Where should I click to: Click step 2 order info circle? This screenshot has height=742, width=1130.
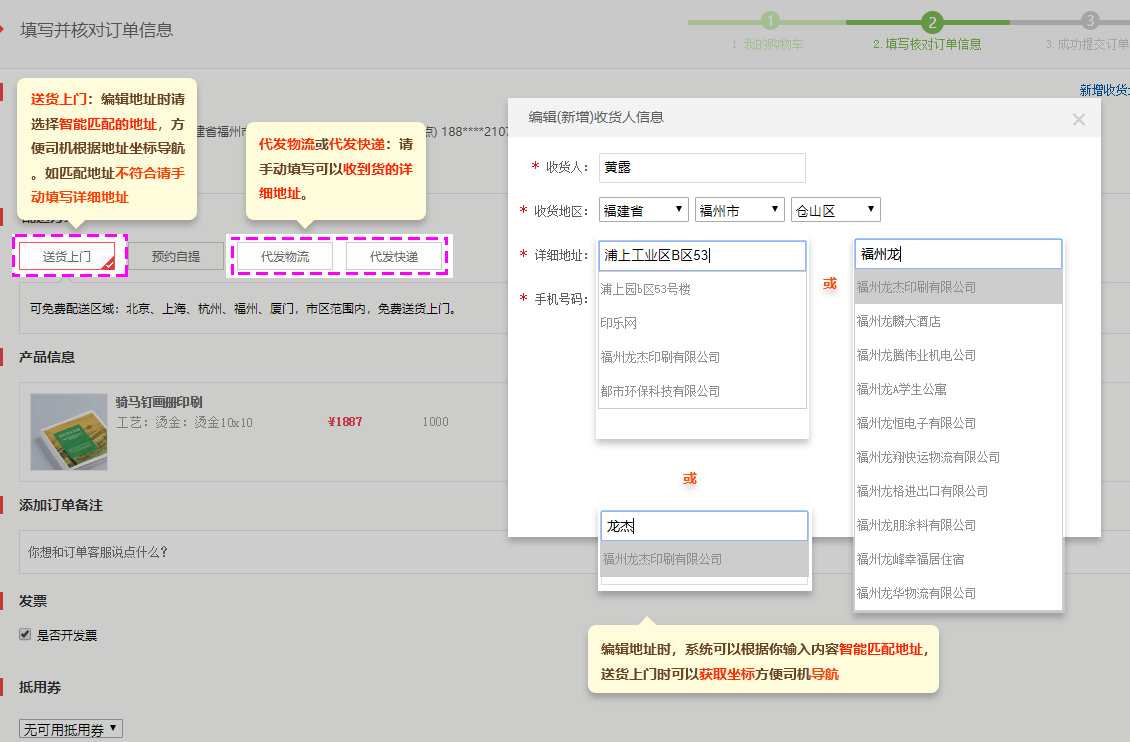pos(932,22)
